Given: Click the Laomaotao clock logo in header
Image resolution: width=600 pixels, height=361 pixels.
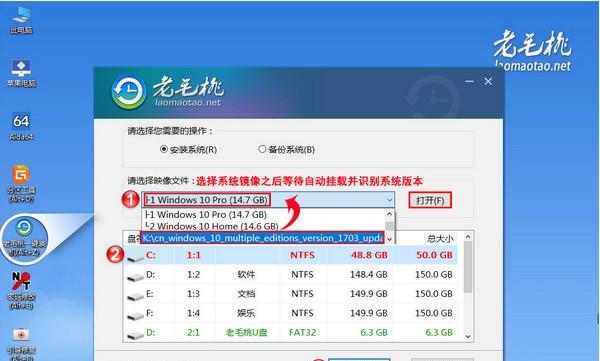Looking at the screenshot, I should [x=129, y=91].
